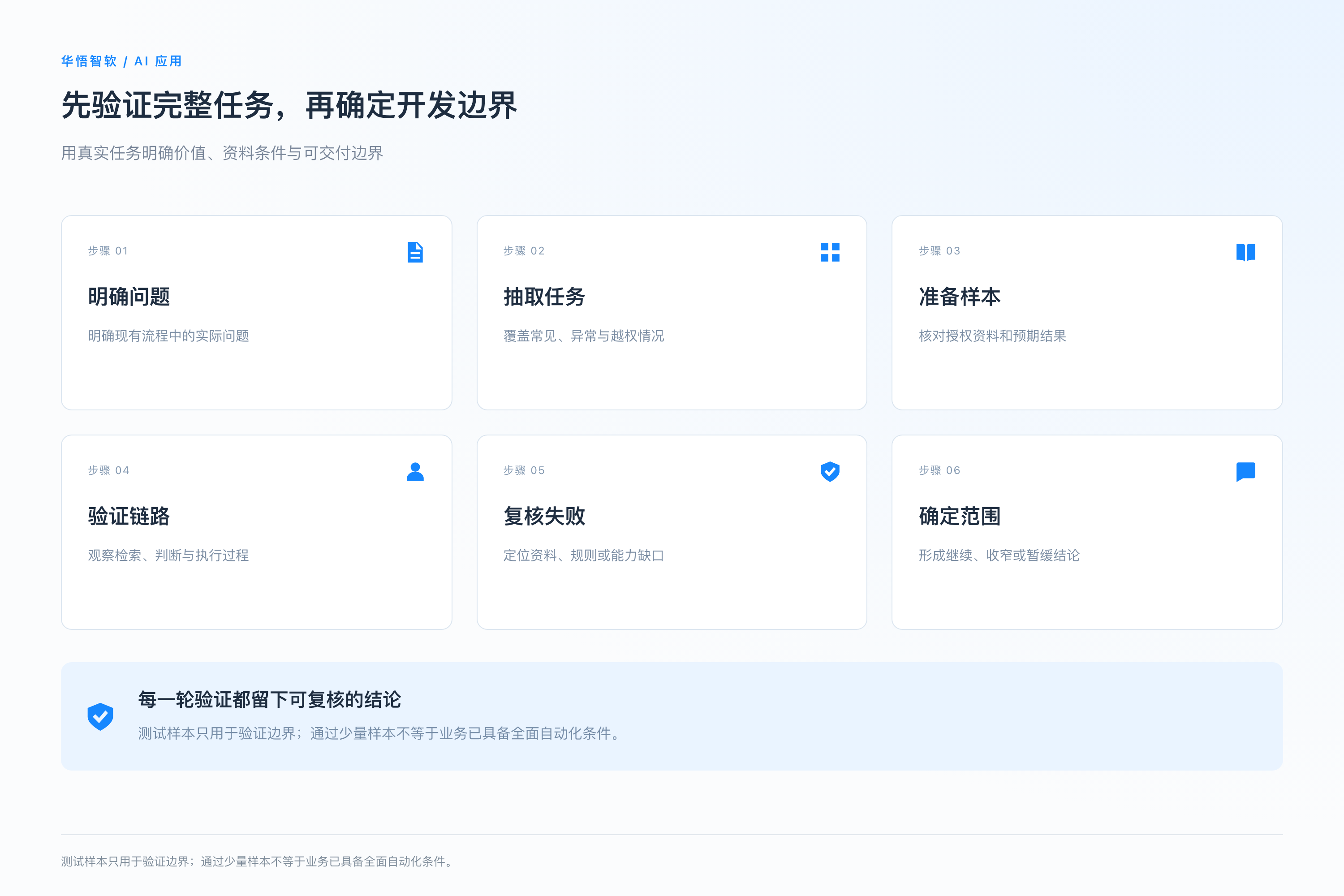Click the person icon in step 04 card

[415, 471]
